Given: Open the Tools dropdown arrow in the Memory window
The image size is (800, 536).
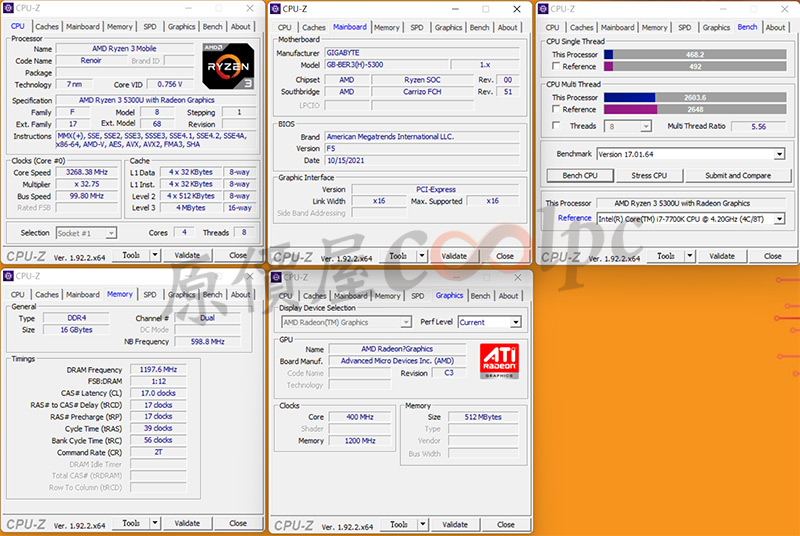Looking at the screenshot, I should pos(155,523).
